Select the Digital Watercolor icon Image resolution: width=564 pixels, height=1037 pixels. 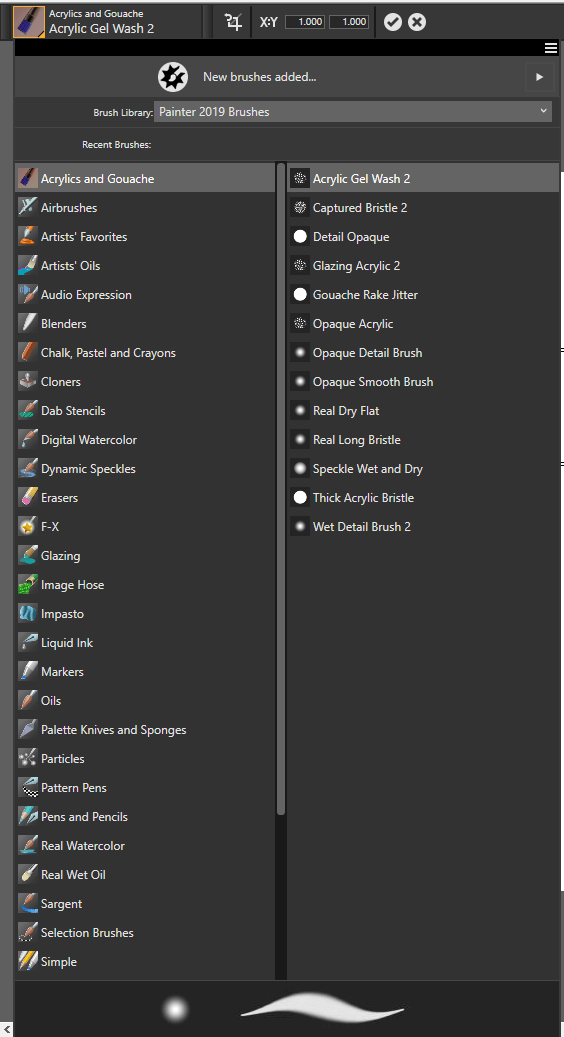28,440
